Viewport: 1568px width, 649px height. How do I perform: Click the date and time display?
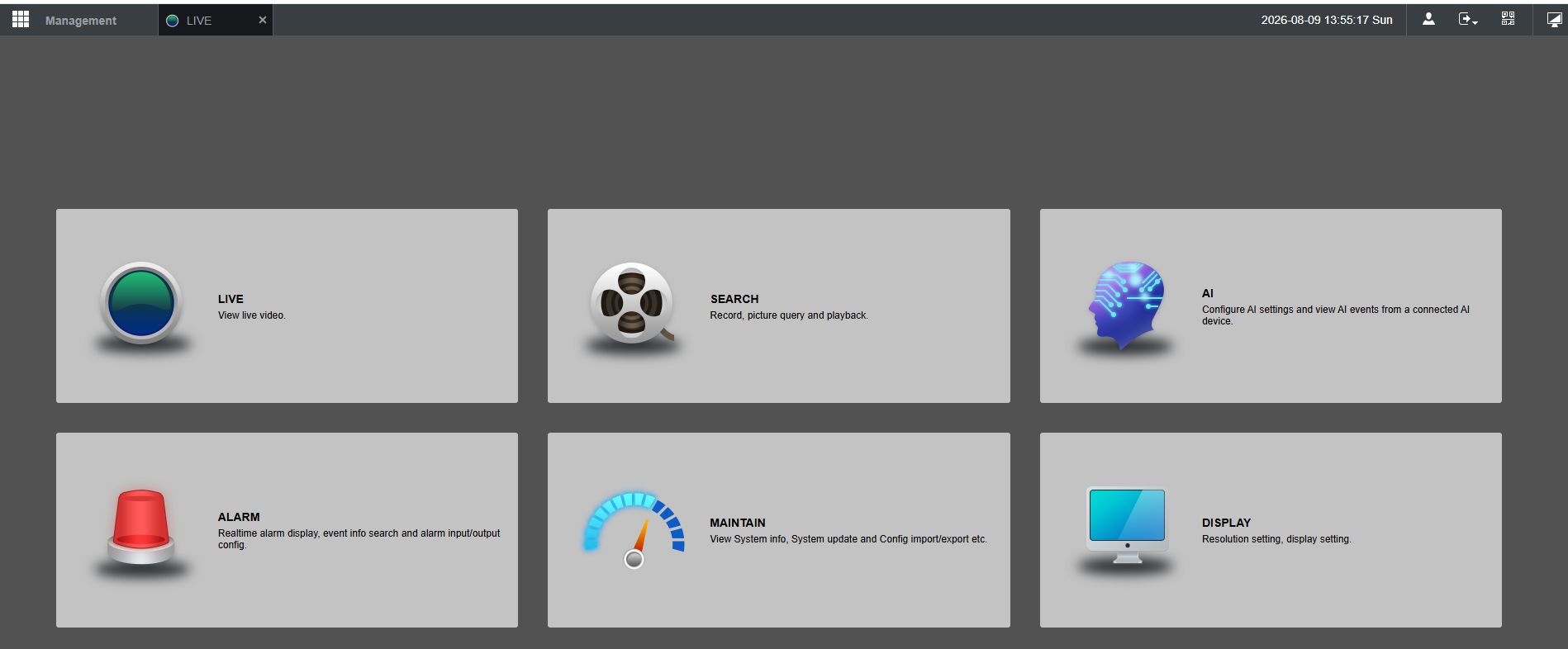[x=1327, y=20]
